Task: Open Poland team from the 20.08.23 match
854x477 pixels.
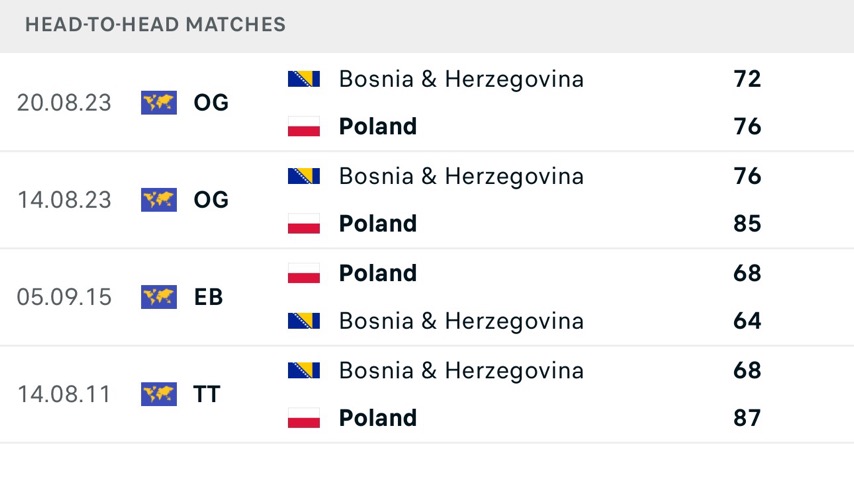Action: (378, 126)
